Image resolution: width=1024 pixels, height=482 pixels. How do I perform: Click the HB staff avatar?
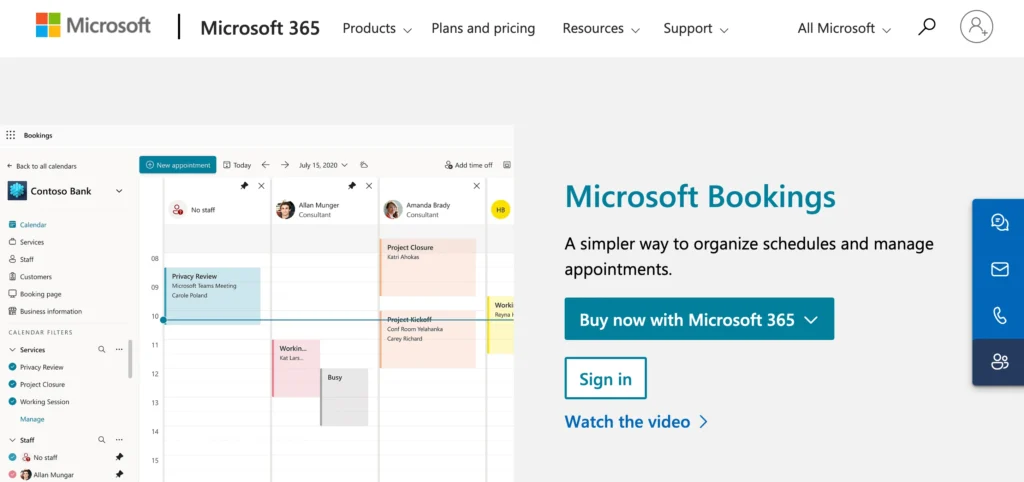click(x=500, y=210)
